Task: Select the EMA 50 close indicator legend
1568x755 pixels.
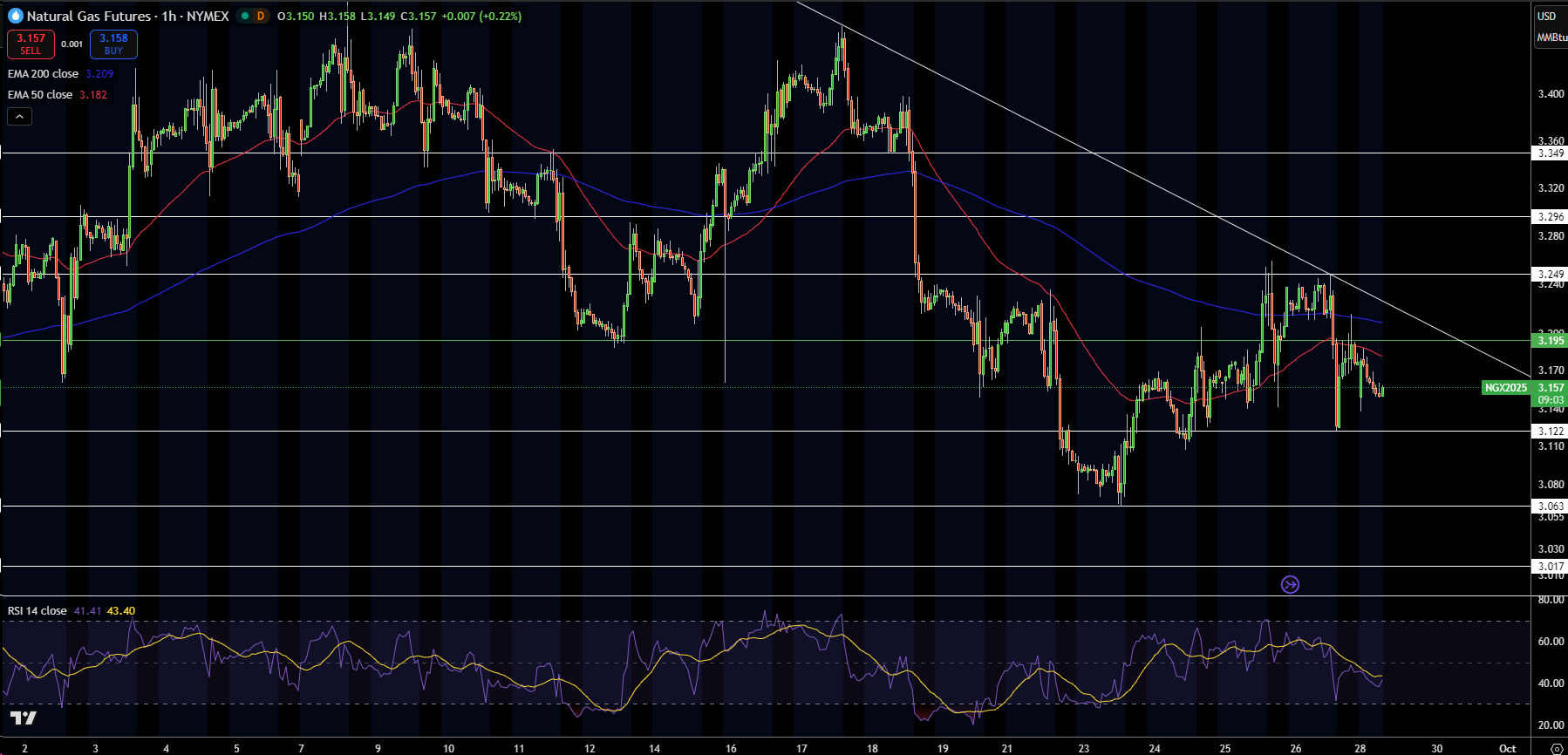Action: pyautogui.click(x=40, y=95)
